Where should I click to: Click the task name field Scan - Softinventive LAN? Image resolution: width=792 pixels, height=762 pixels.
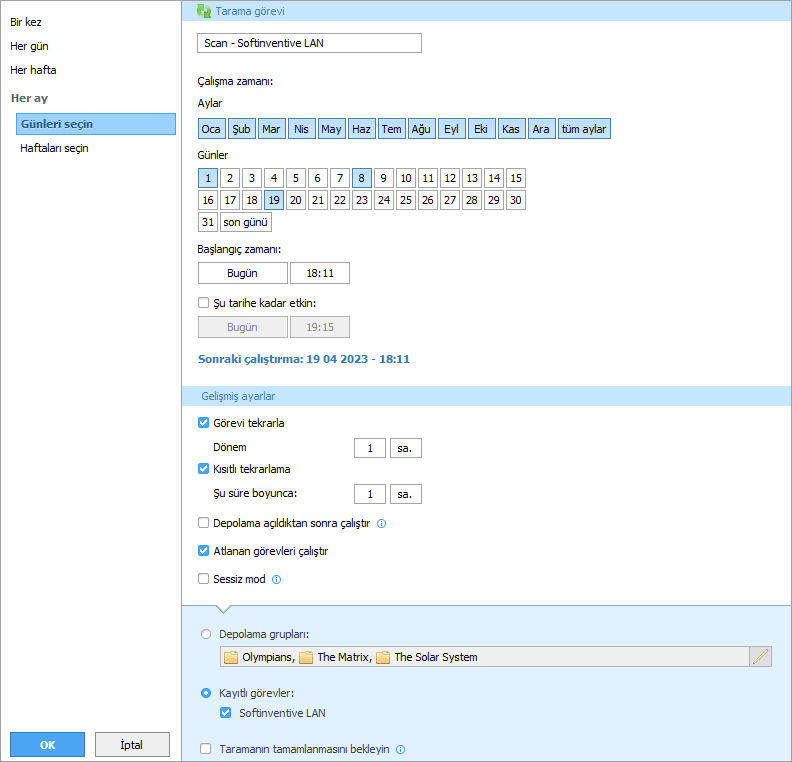click(310, 43)
